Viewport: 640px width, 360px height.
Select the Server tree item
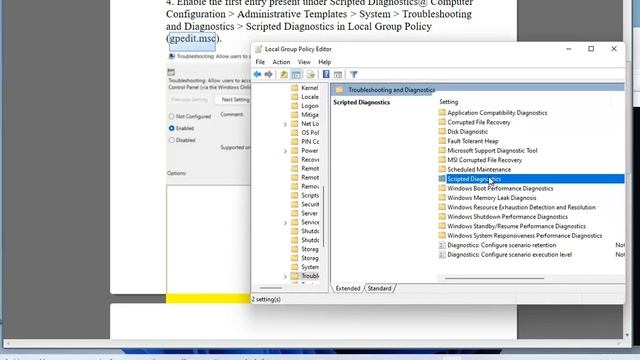(309, 213)
